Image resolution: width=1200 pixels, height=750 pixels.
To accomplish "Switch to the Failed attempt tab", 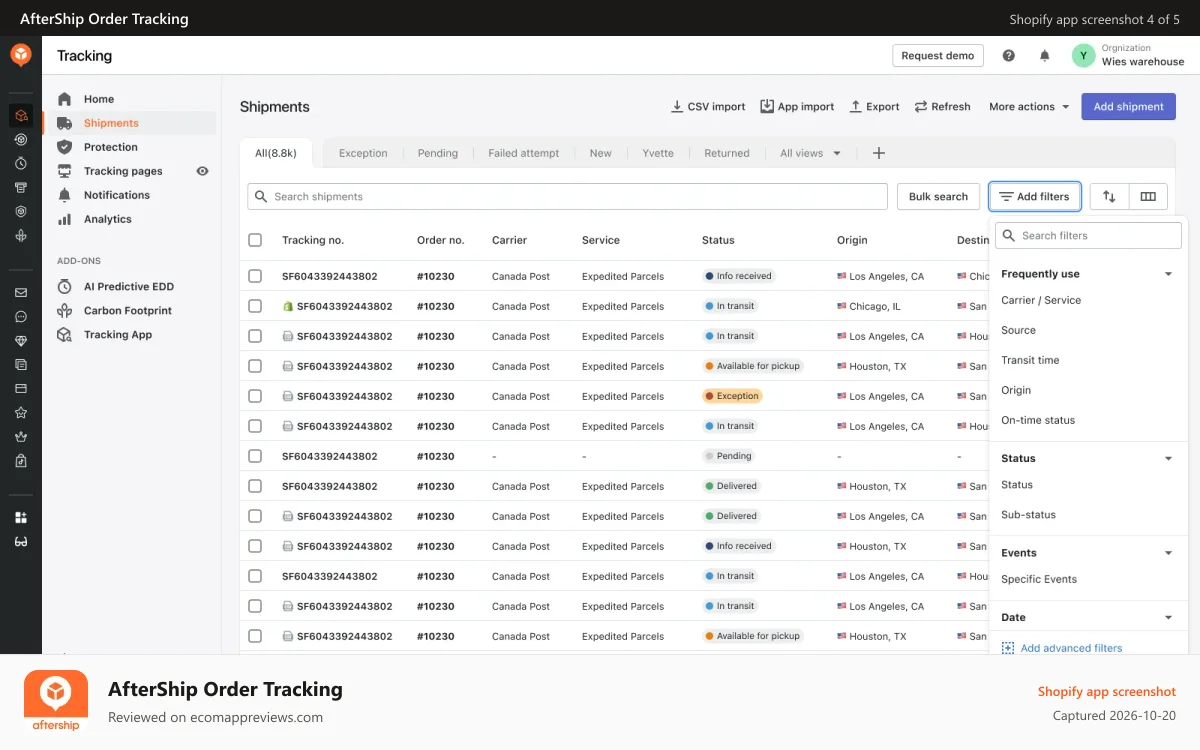I will click(524, 153).
